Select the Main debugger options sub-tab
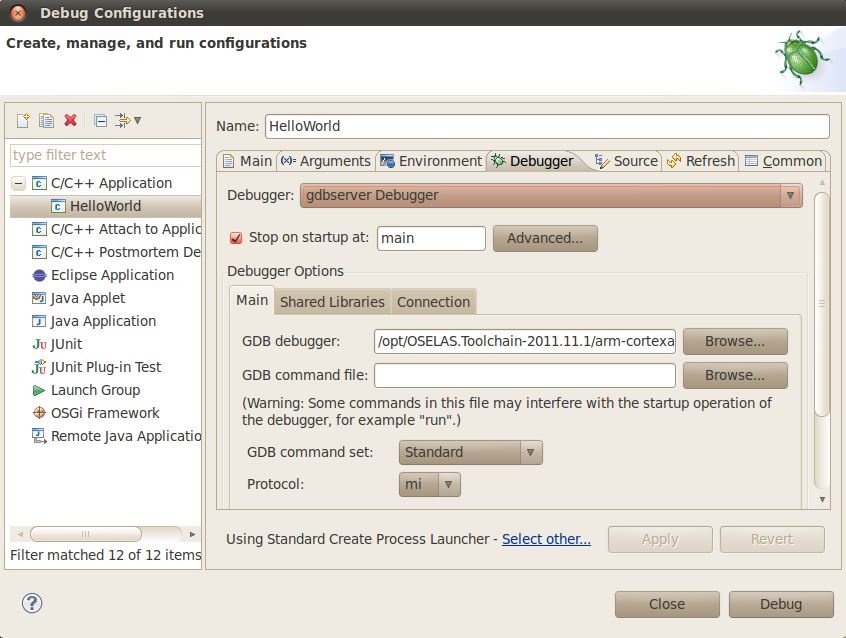Screen dimensions: 846x638 point(252,300)
